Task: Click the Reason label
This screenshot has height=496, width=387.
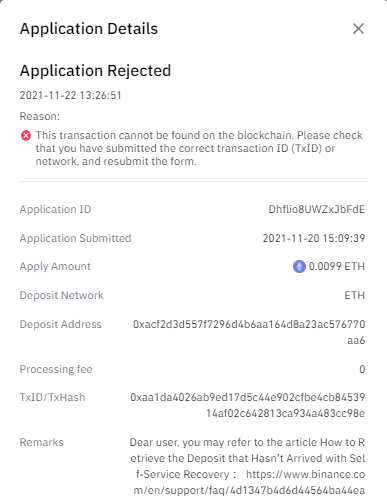Action: (x=40, y=116)
